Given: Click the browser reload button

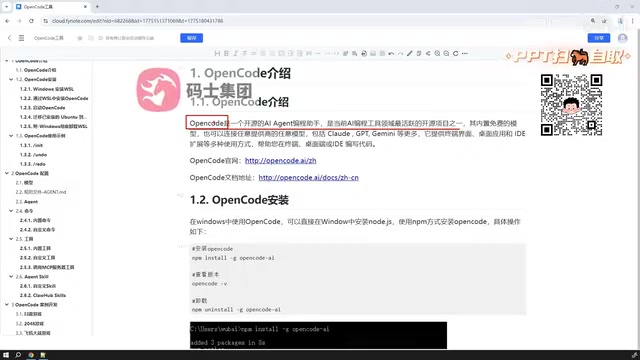Looking at the screenshot, I should tap(31, 21).
